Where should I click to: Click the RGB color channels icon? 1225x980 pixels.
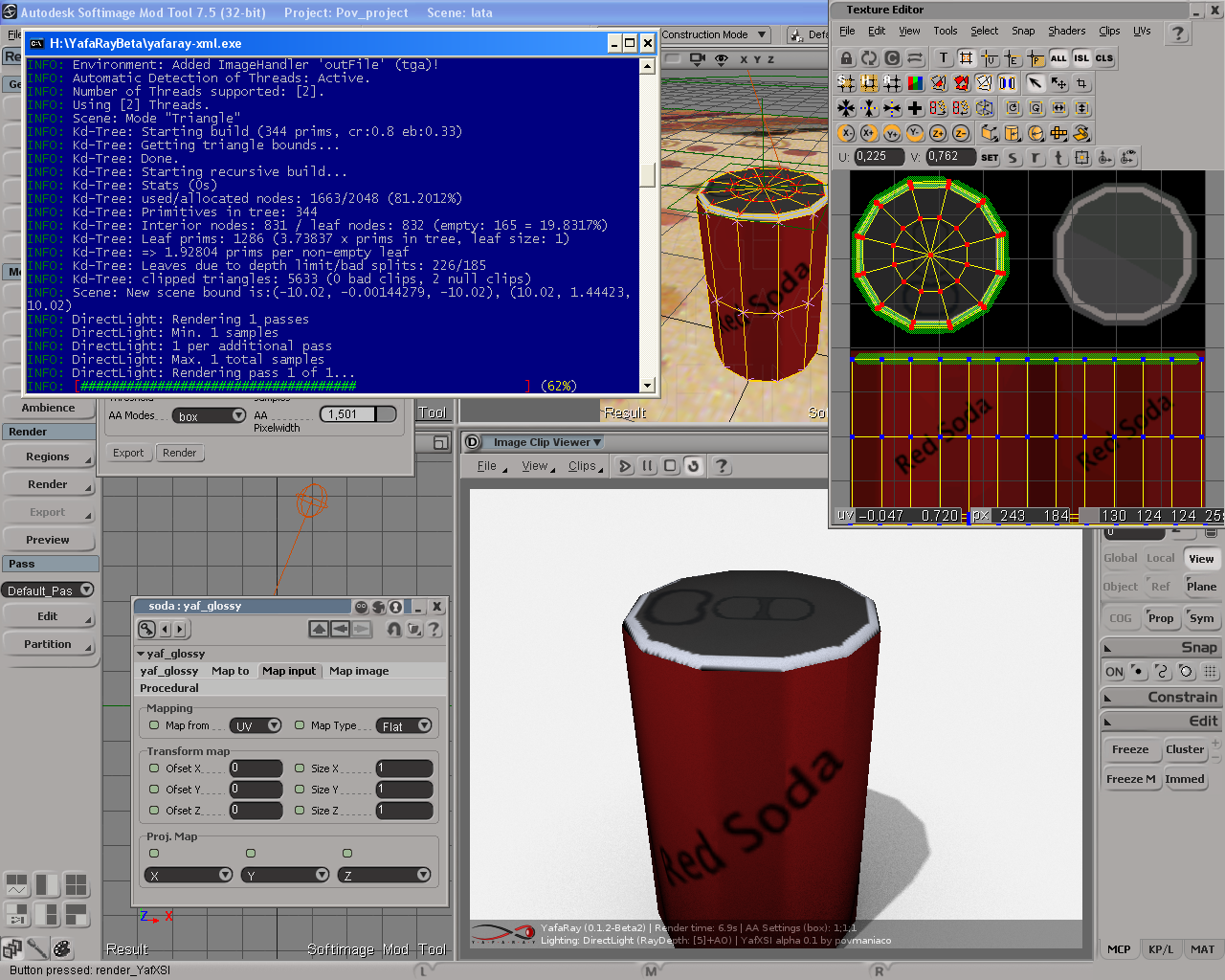[916, 83]
